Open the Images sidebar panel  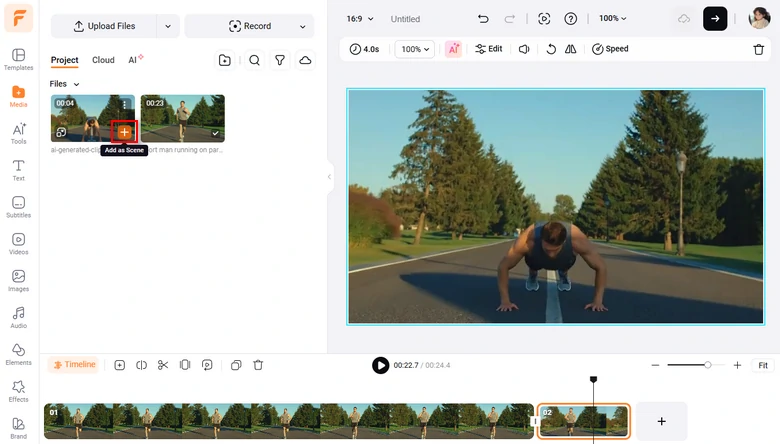pos(18,280)
